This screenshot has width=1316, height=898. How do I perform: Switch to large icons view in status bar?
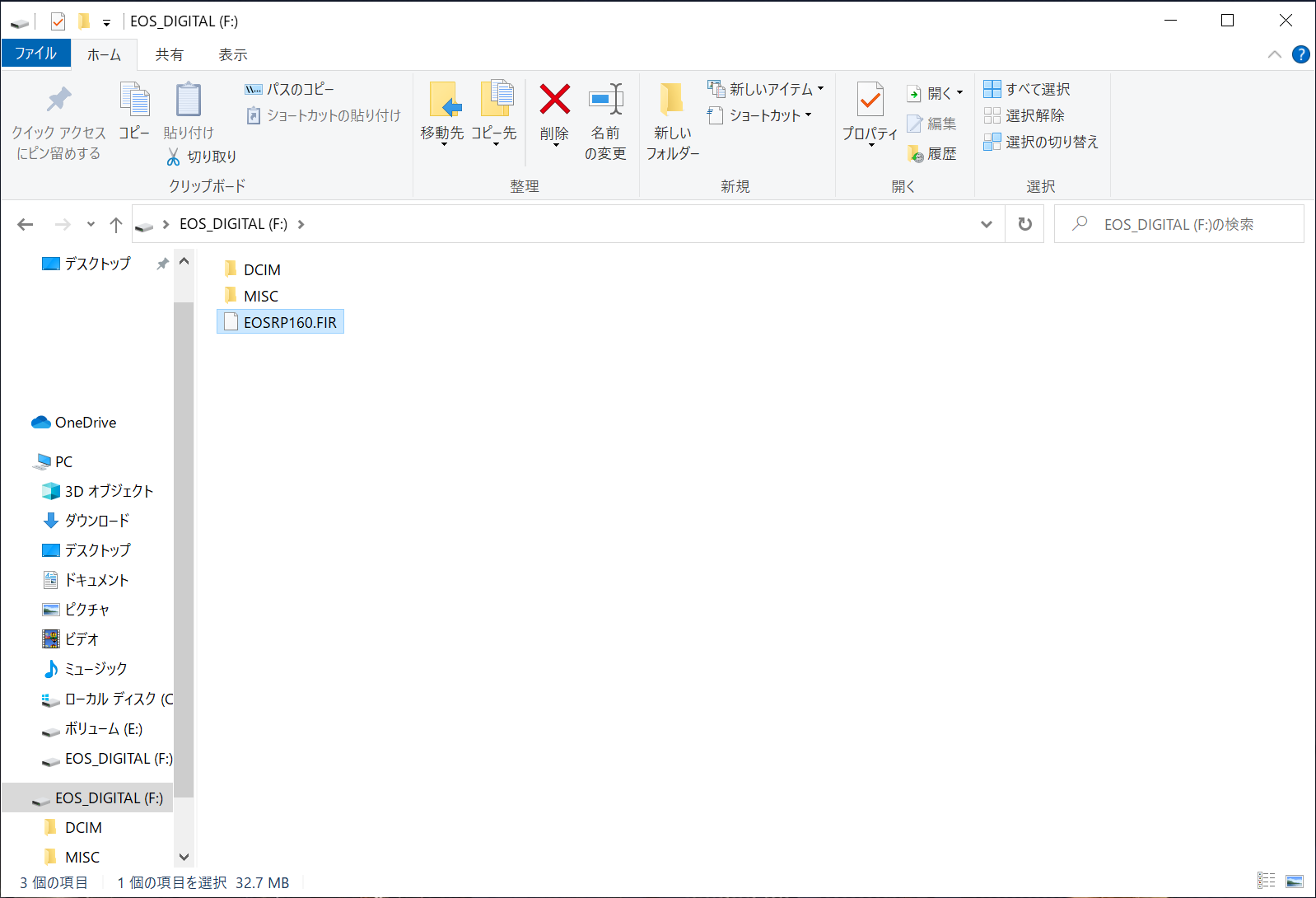pyautogui.click(x=1295, y=882)
